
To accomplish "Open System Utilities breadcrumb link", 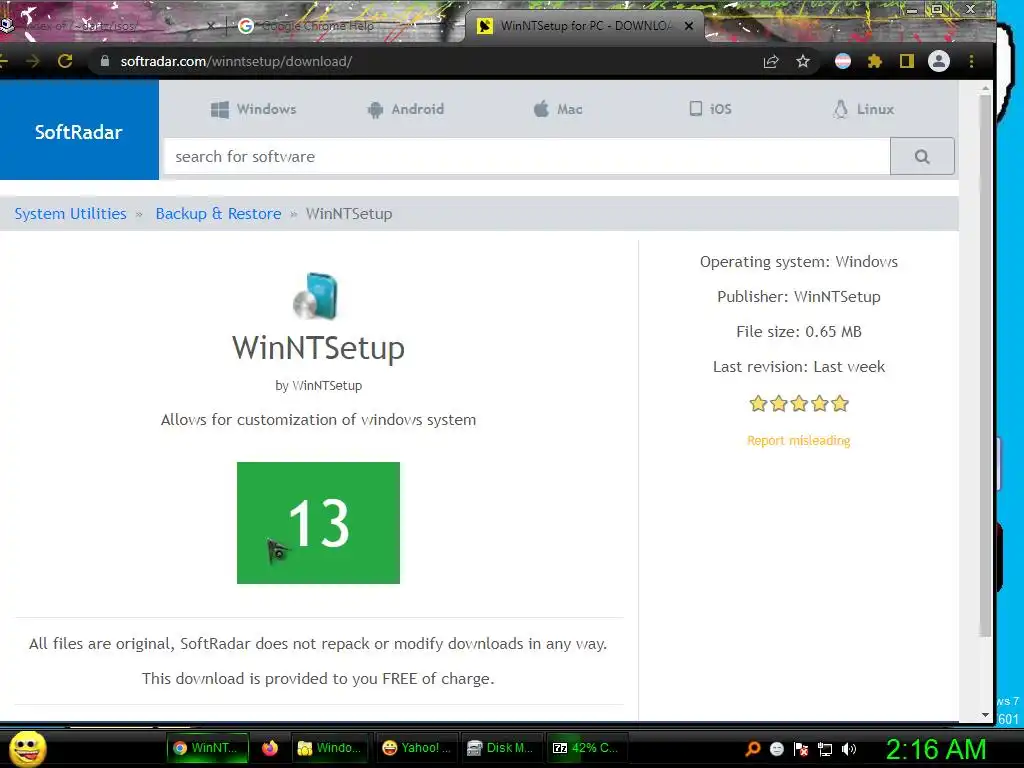I will (71, 214).
